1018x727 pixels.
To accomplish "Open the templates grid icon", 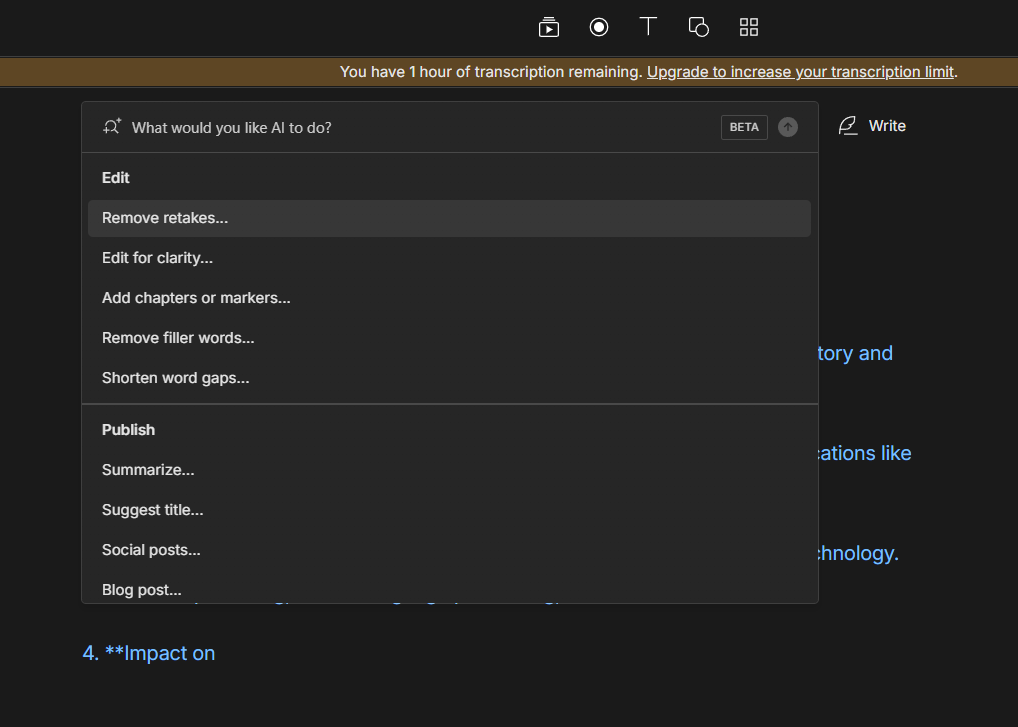I will click(x=748, y=27).
